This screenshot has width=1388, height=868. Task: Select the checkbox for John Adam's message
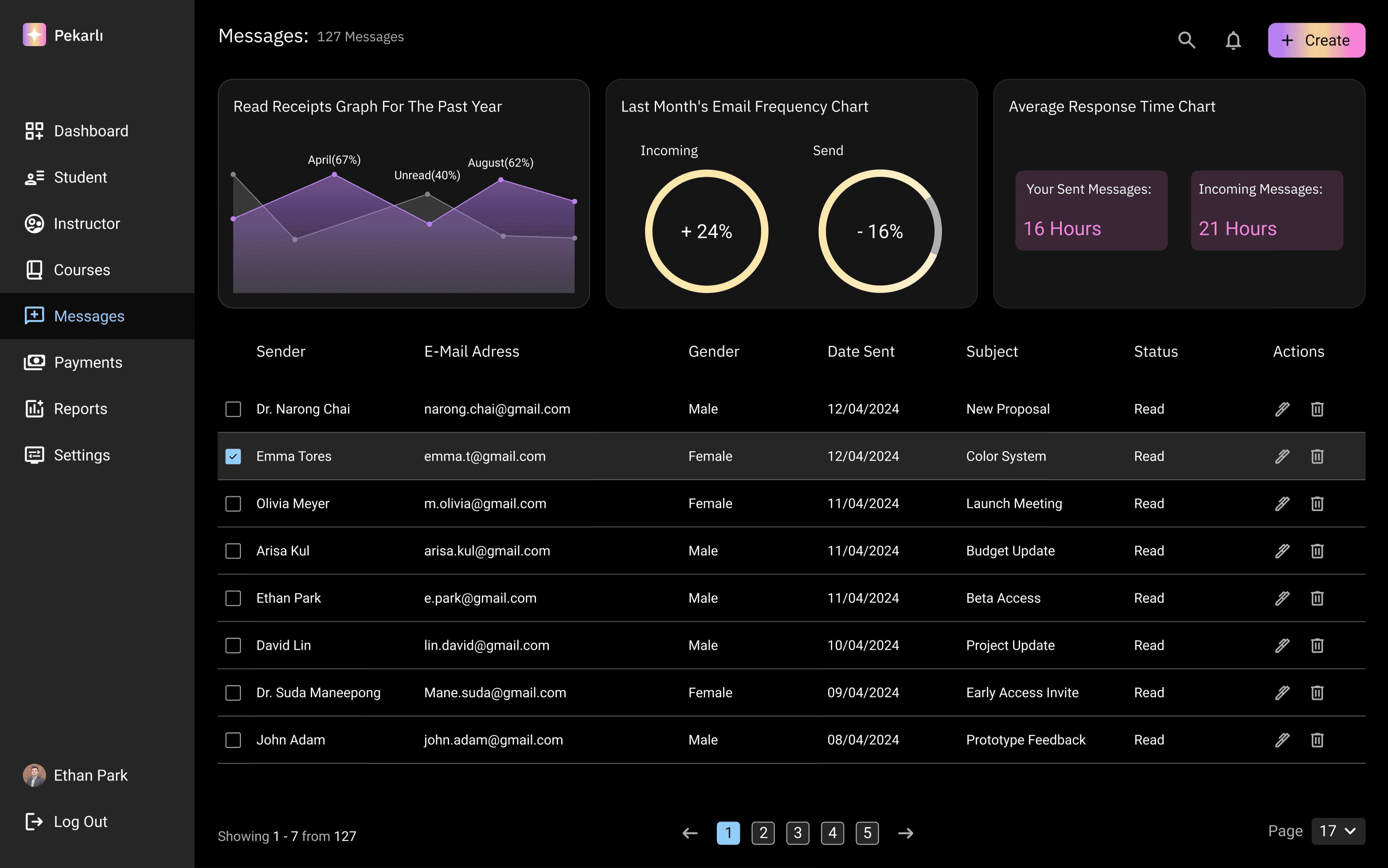click(x=233, y=740)
